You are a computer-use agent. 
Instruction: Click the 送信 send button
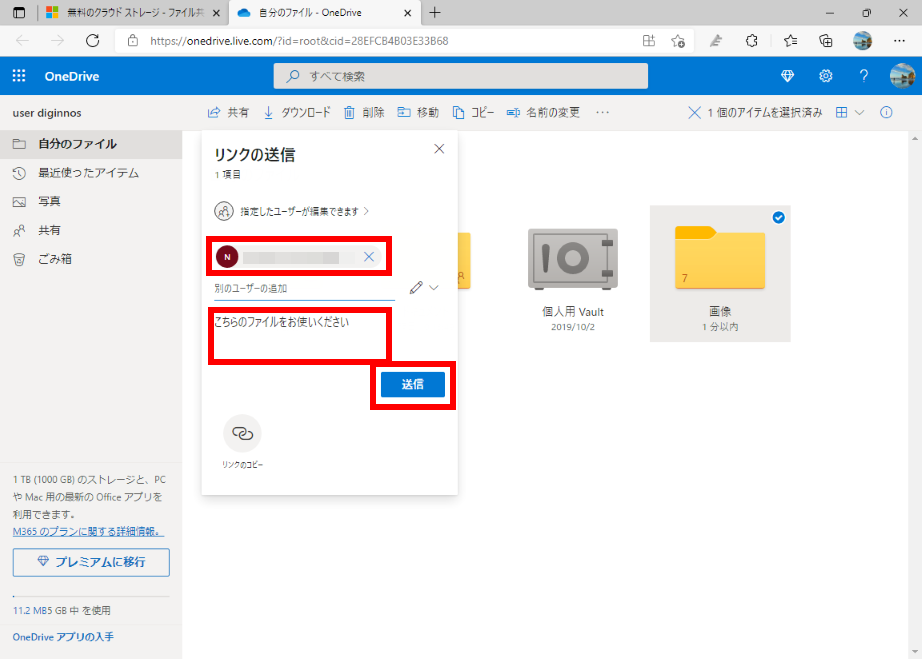[413, 384]
